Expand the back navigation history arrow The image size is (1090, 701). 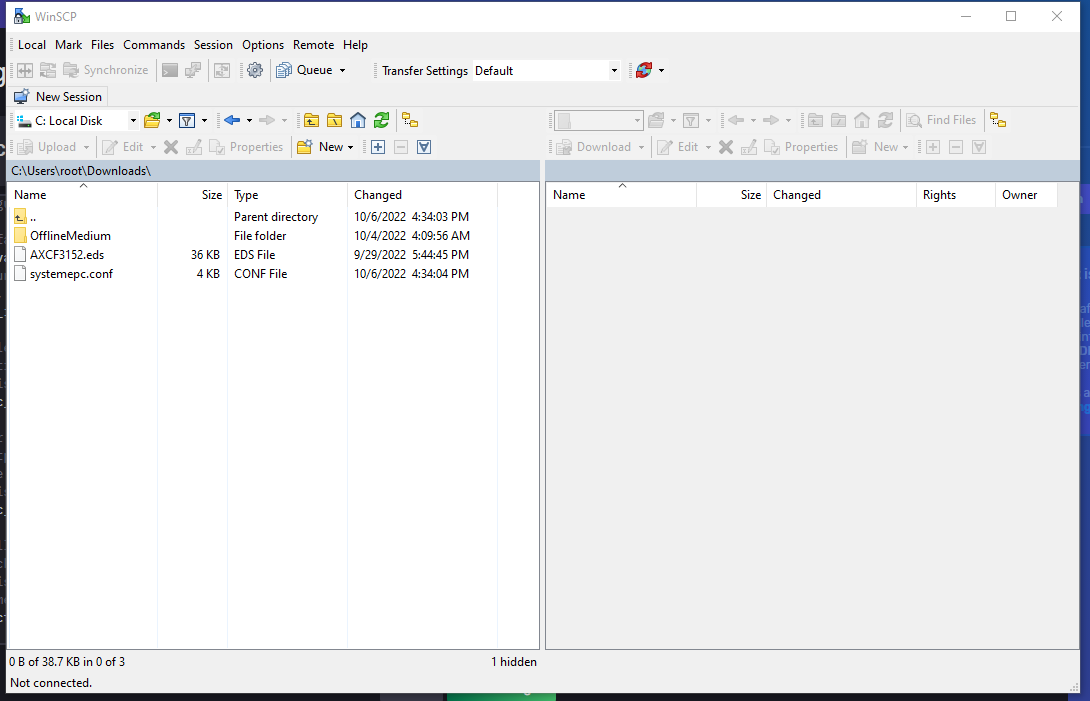[250, 121]
